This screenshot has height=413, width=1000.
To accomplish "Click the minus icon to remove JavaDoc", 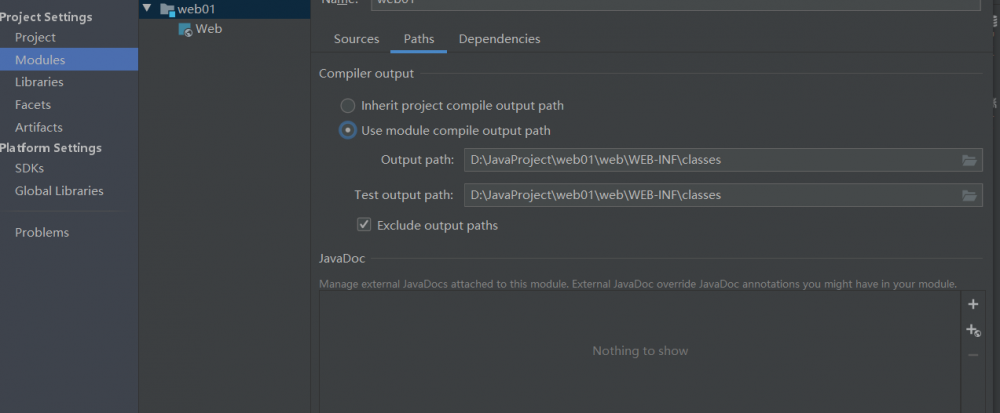I will pos(973,355).
